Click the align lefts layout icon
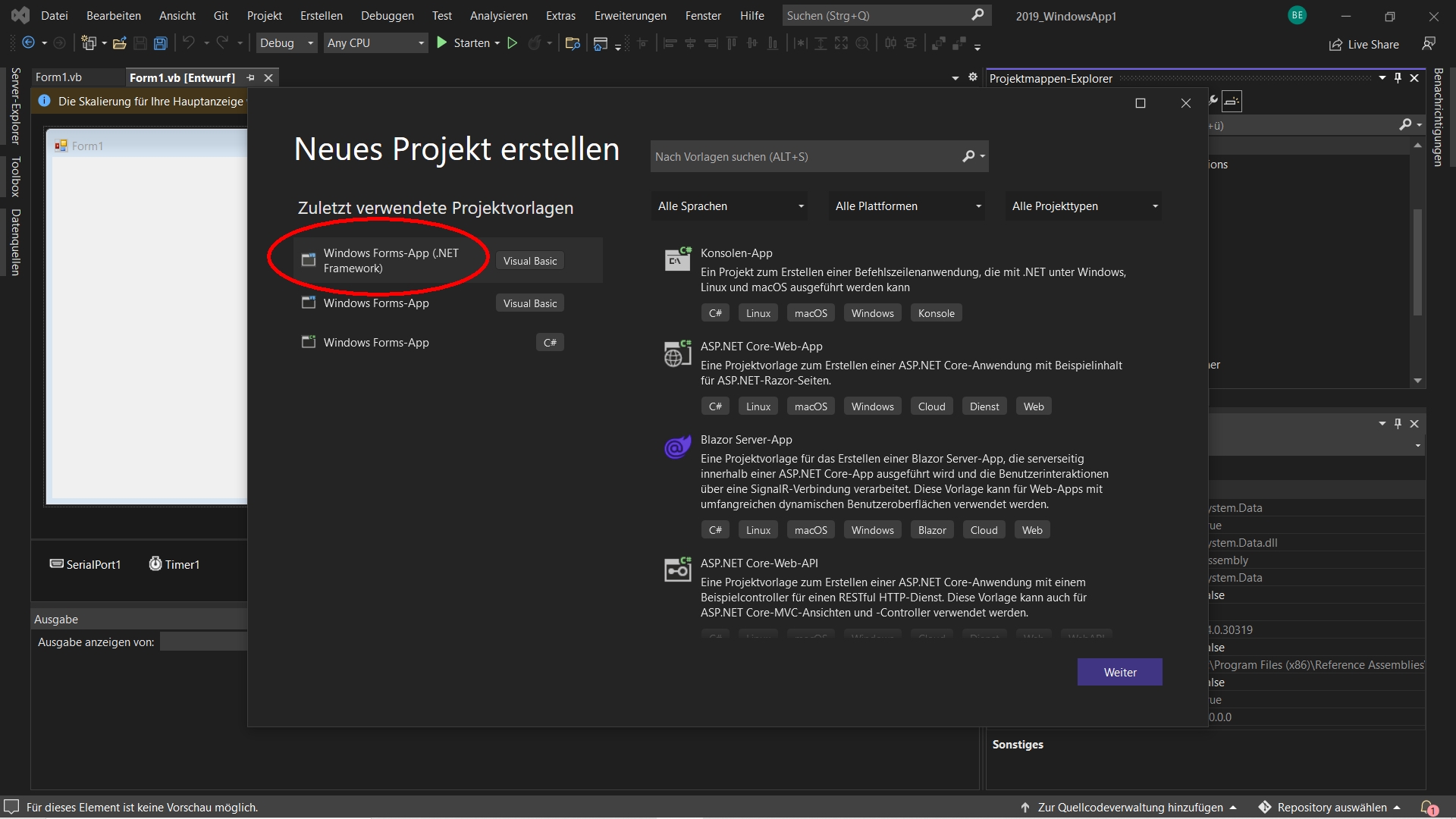Viewport: 1456px width, 819px height. click(x=670, y=43)
